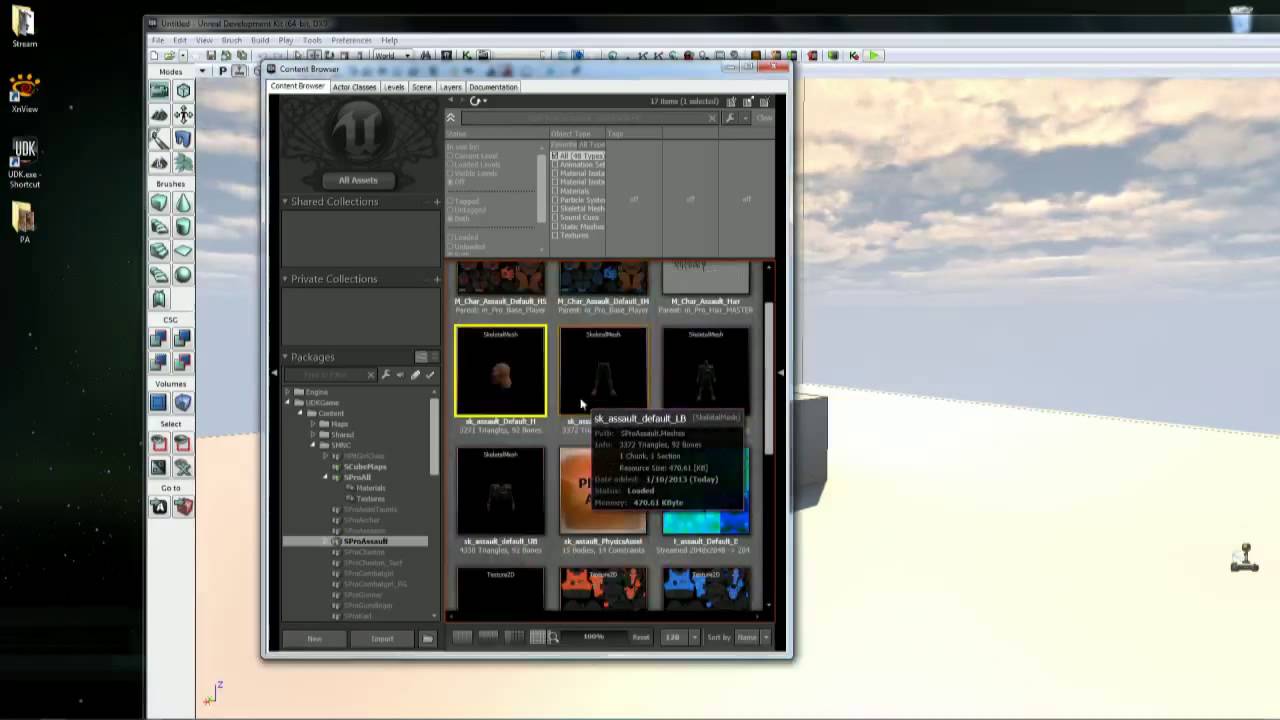This screenshot has width=1280, height=720.
Task: Open the Documentation tab
Action: click(x=493, y=87)
